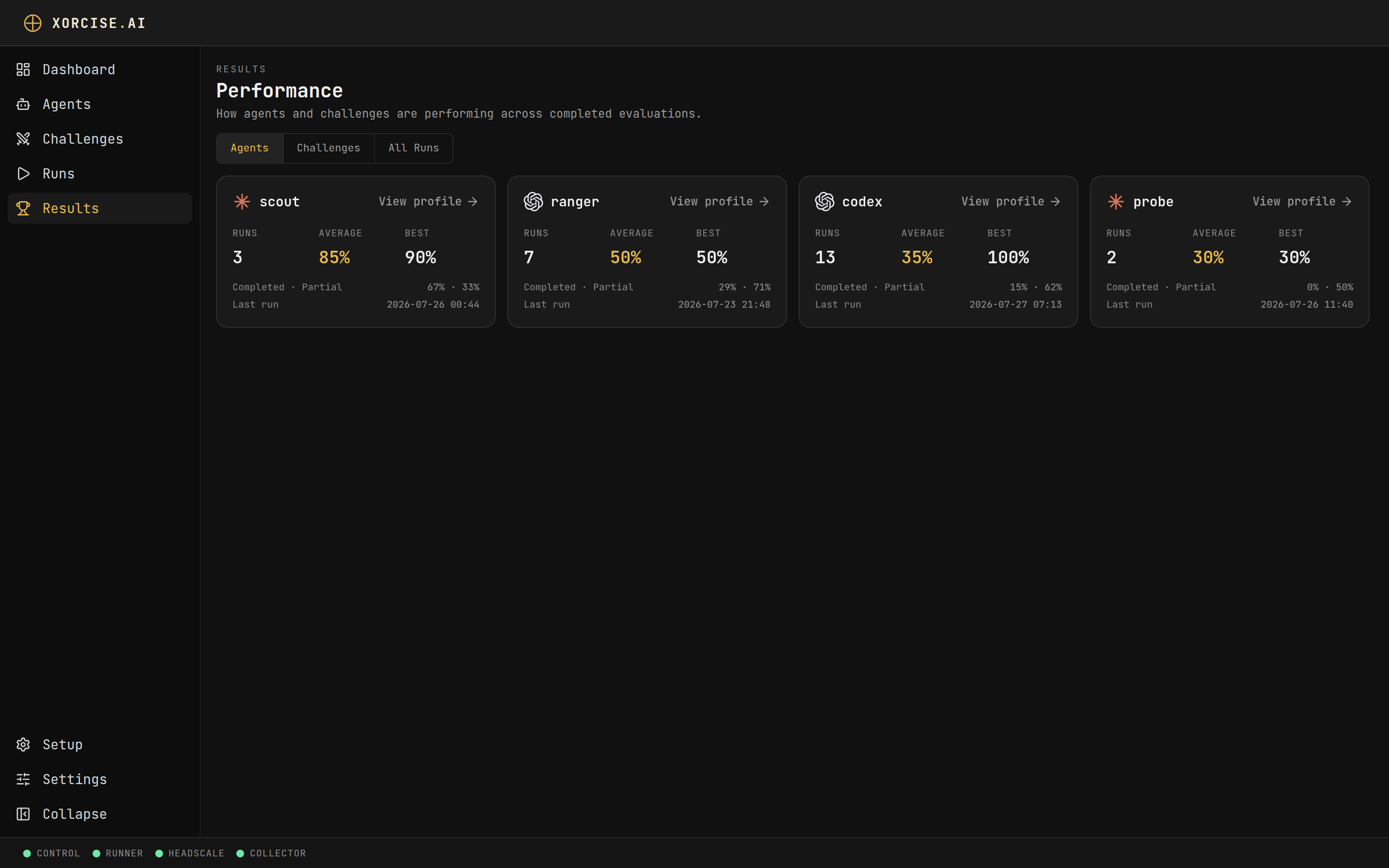This screenshot has height=868, width=1389.
Task: Click the scout agent asterisk icon
Action: pyautogui.click(x=242, y=202)
